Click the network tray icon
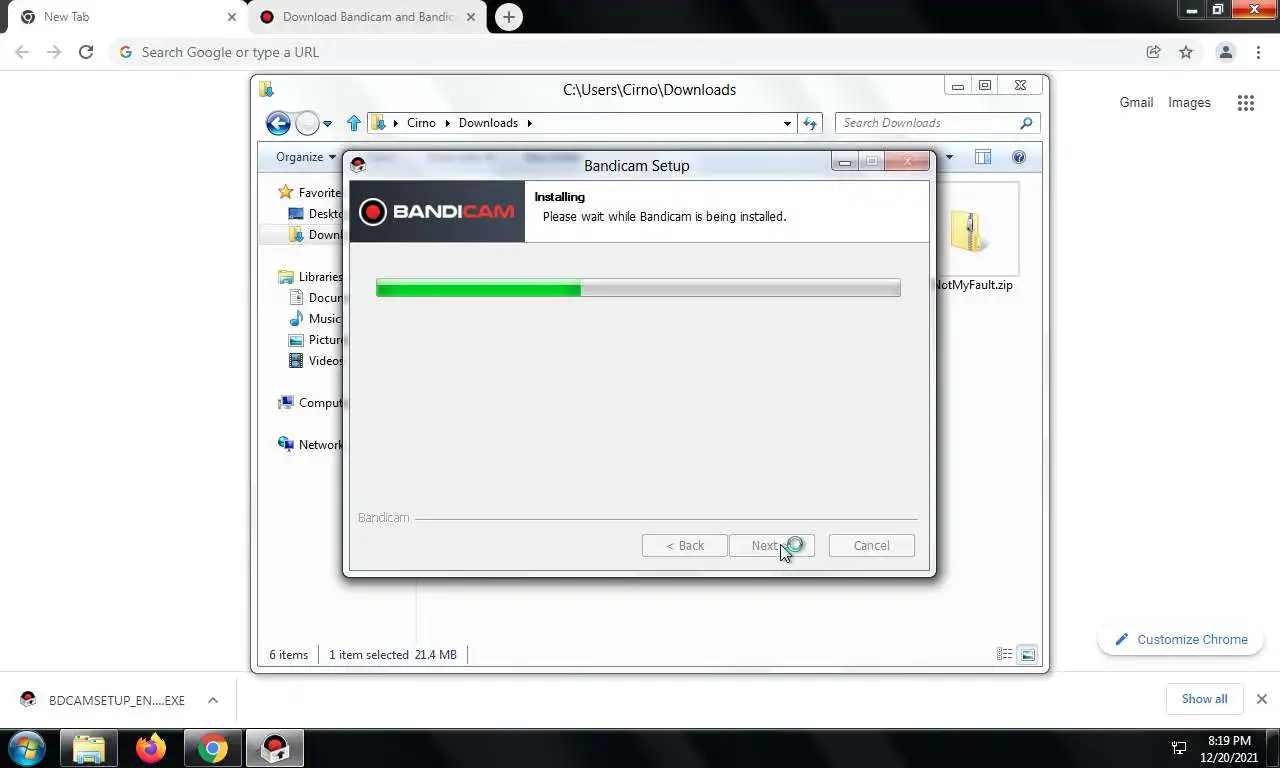This screenshot has height=768, width=1280. [x=1179, y=748]
